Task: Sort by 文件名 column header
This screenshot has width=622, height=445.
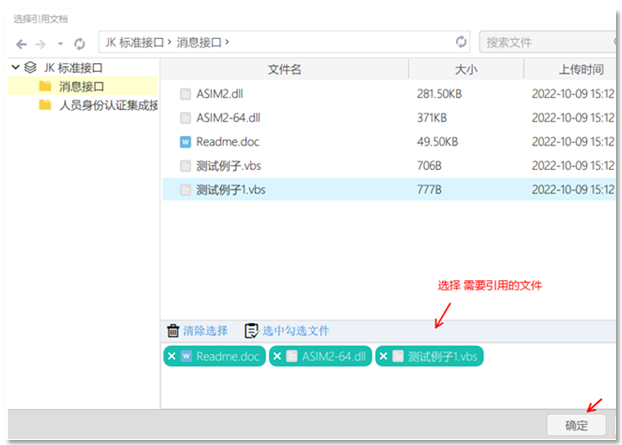Action: pyautogui.click(x=284, y=69)
